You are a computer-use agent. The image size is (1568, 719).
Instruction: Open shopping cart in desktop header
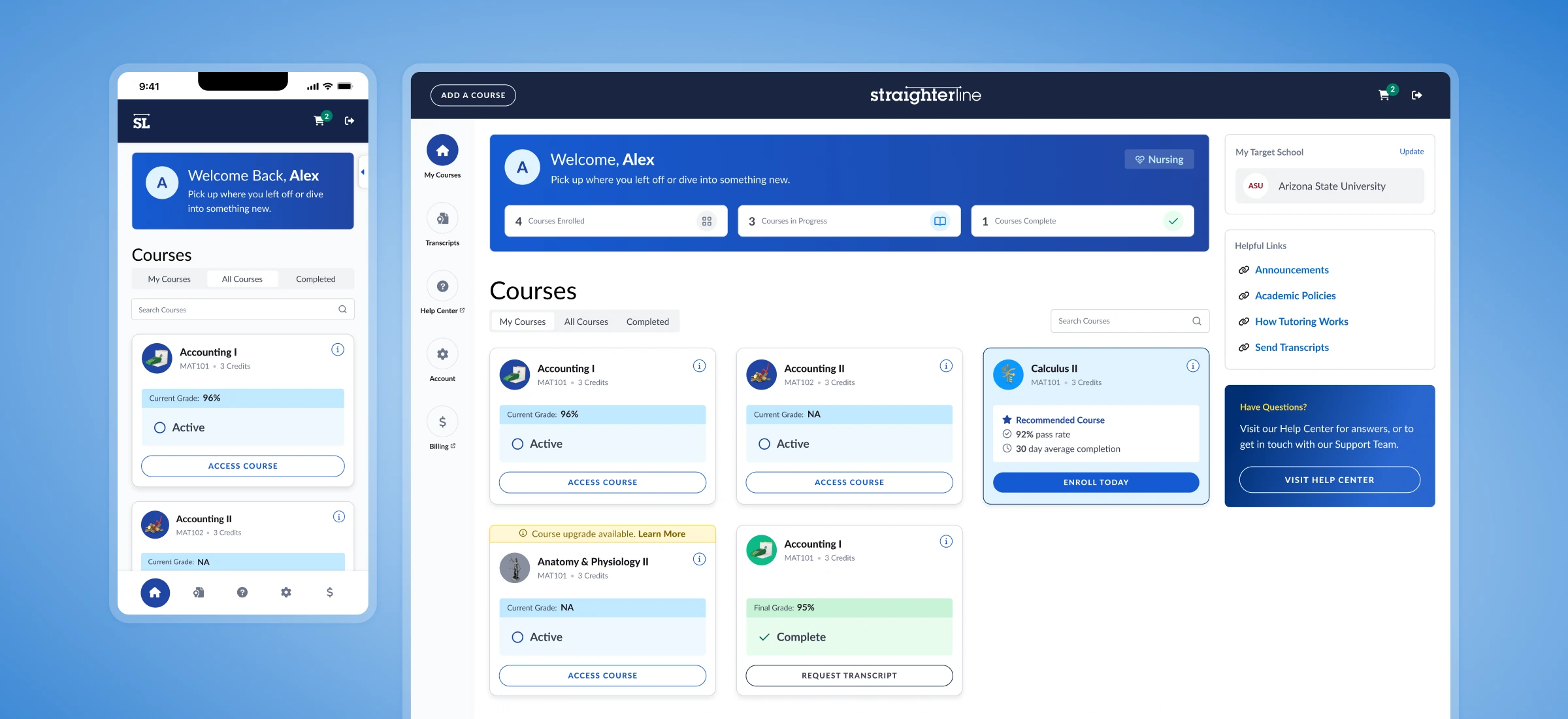(1385, 95)
